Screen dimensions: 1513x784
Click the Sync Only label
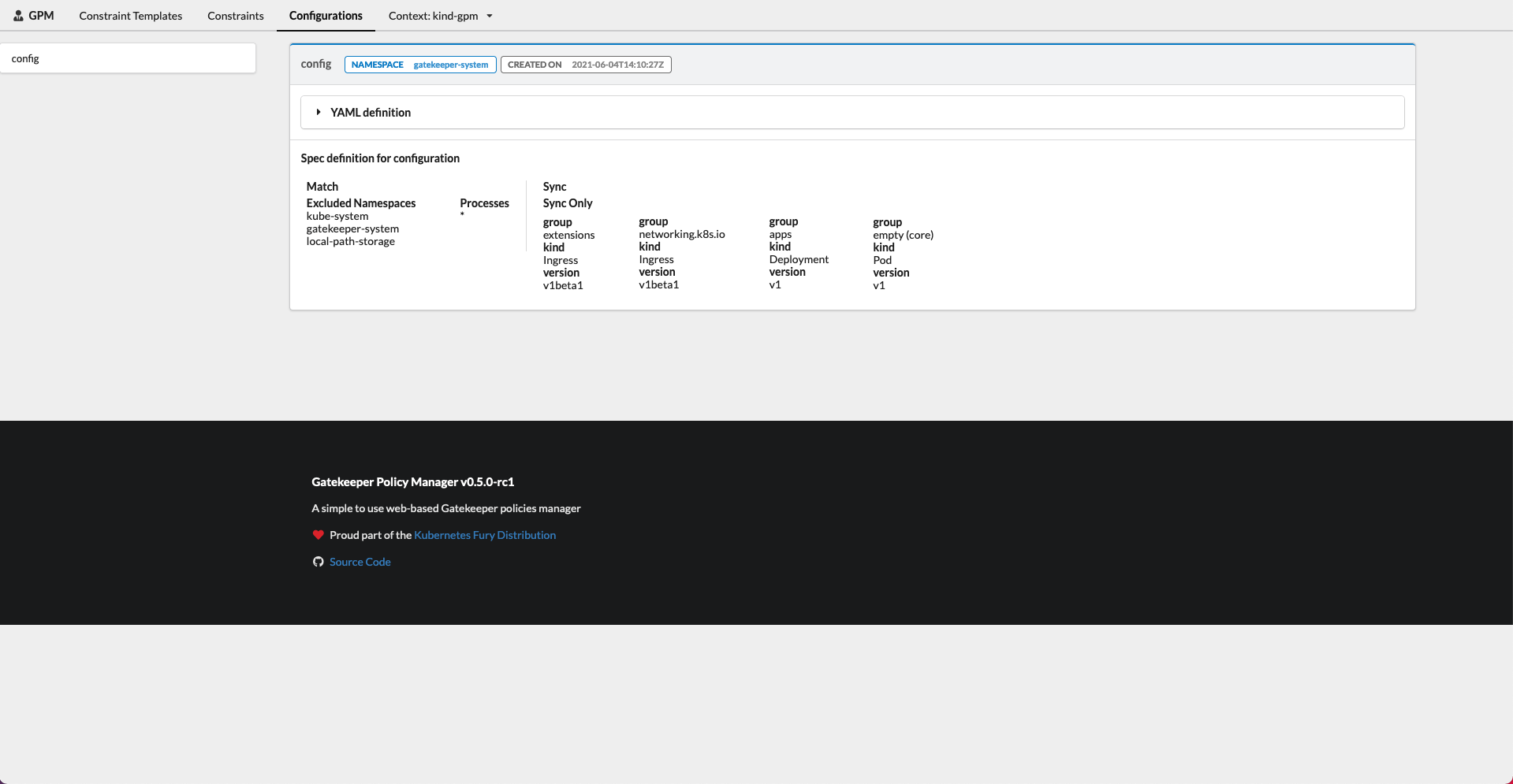click(568, 203)
